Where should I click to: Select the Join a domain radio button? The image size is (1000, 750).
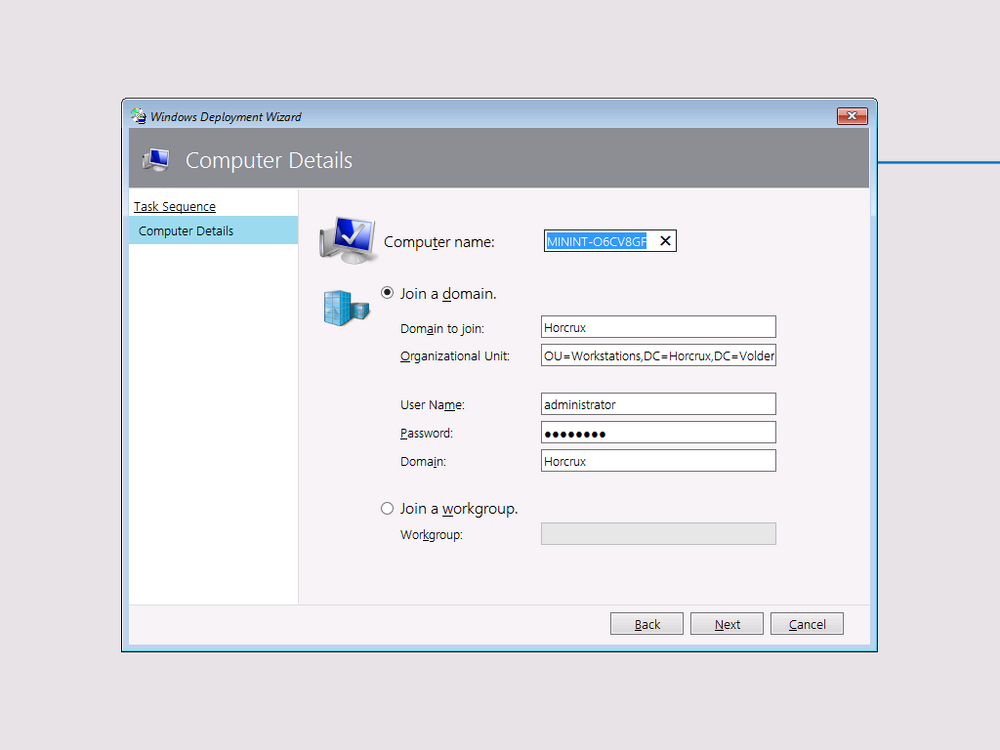pyautogui.click(x=387, y=293)
